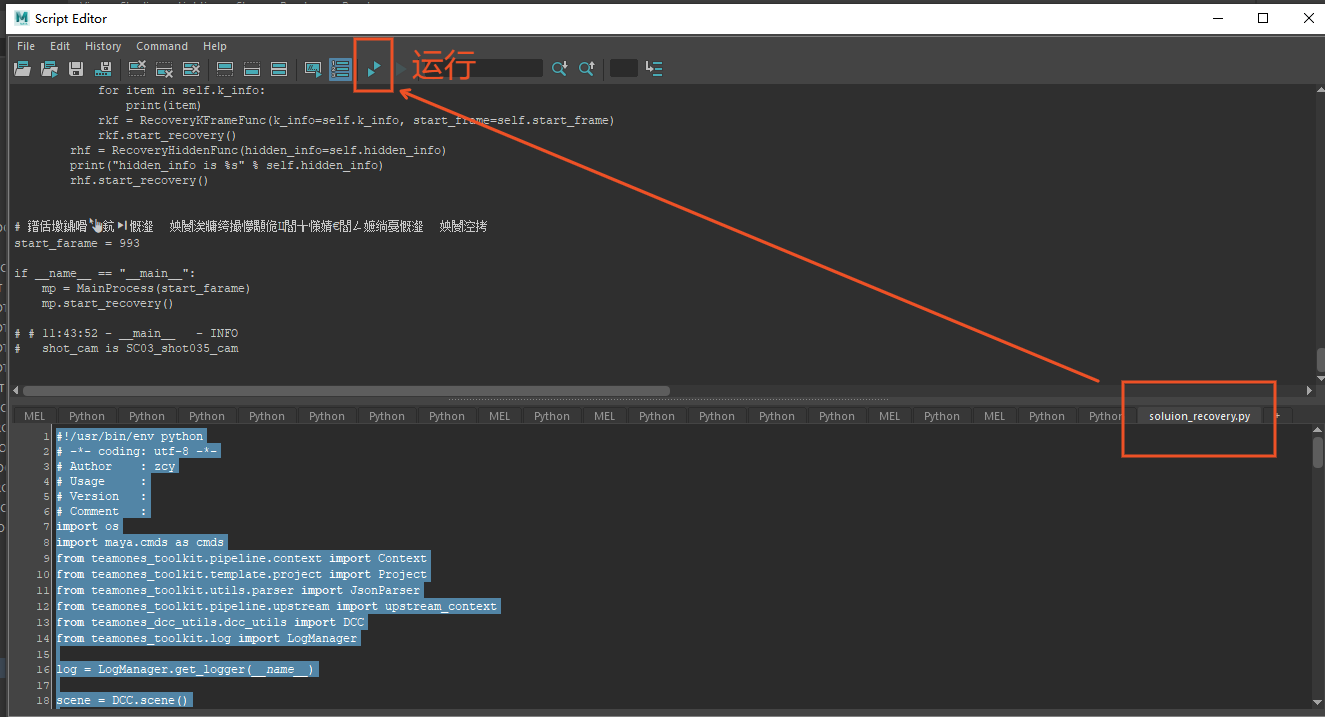Add a new tab with plus button
Screen dimensions: 1325x717
1277,416
